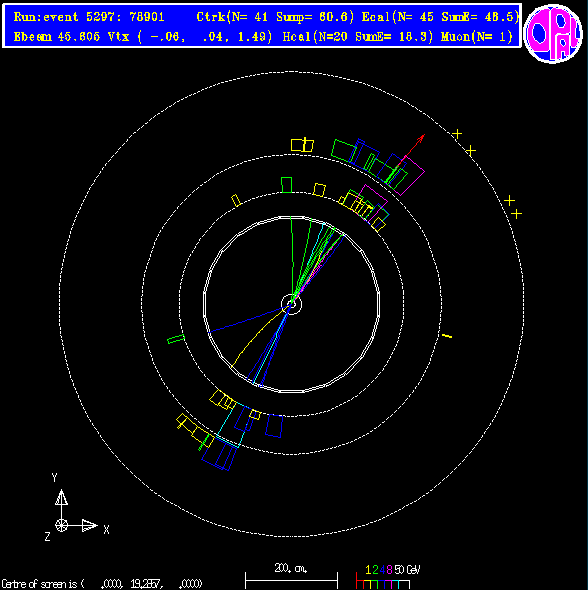Click the central vertex circle
This screenshot has width=588, height=590.
click(291, 304)
